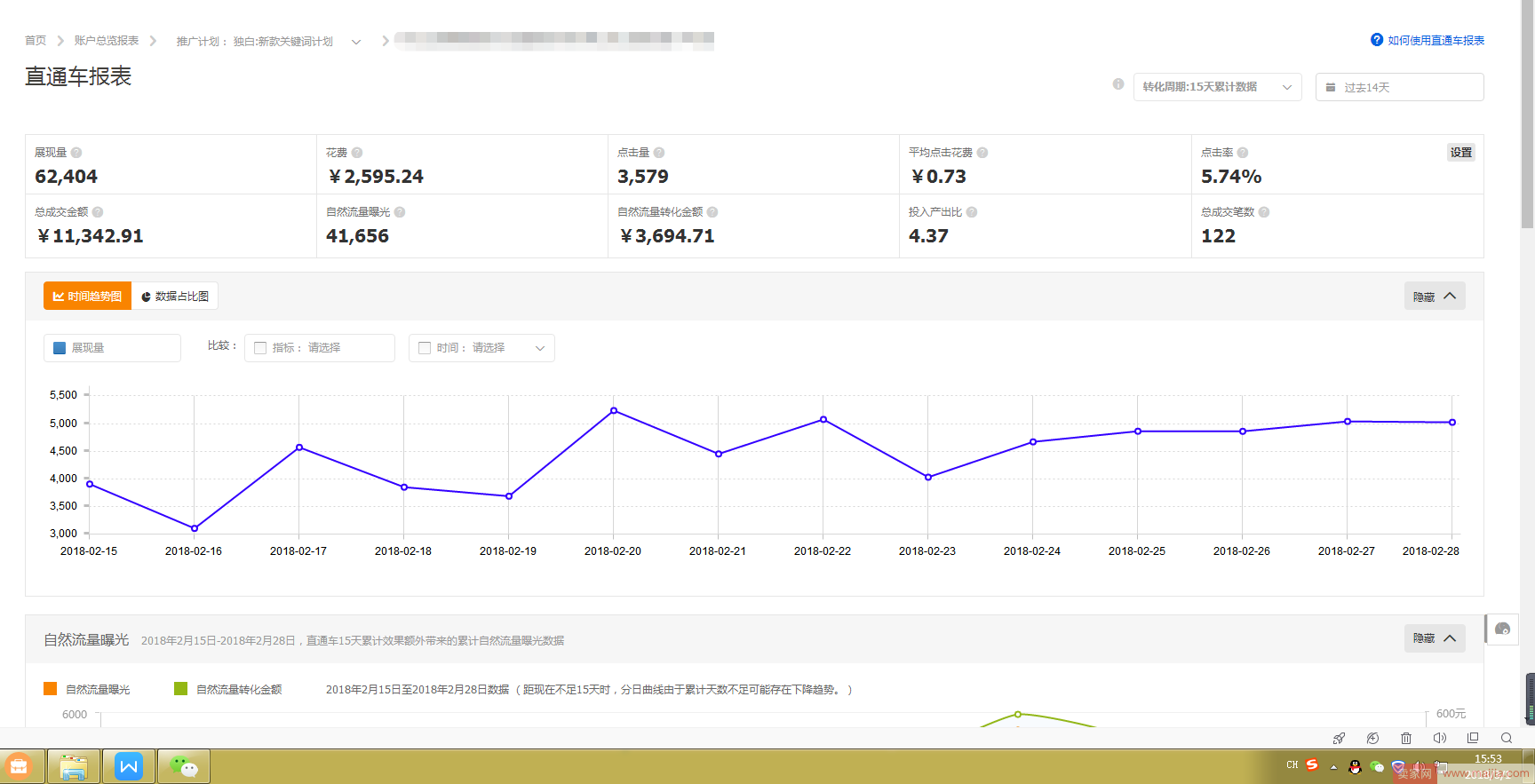Click the speaker icon in browser status bar

tap(1440, 738)
